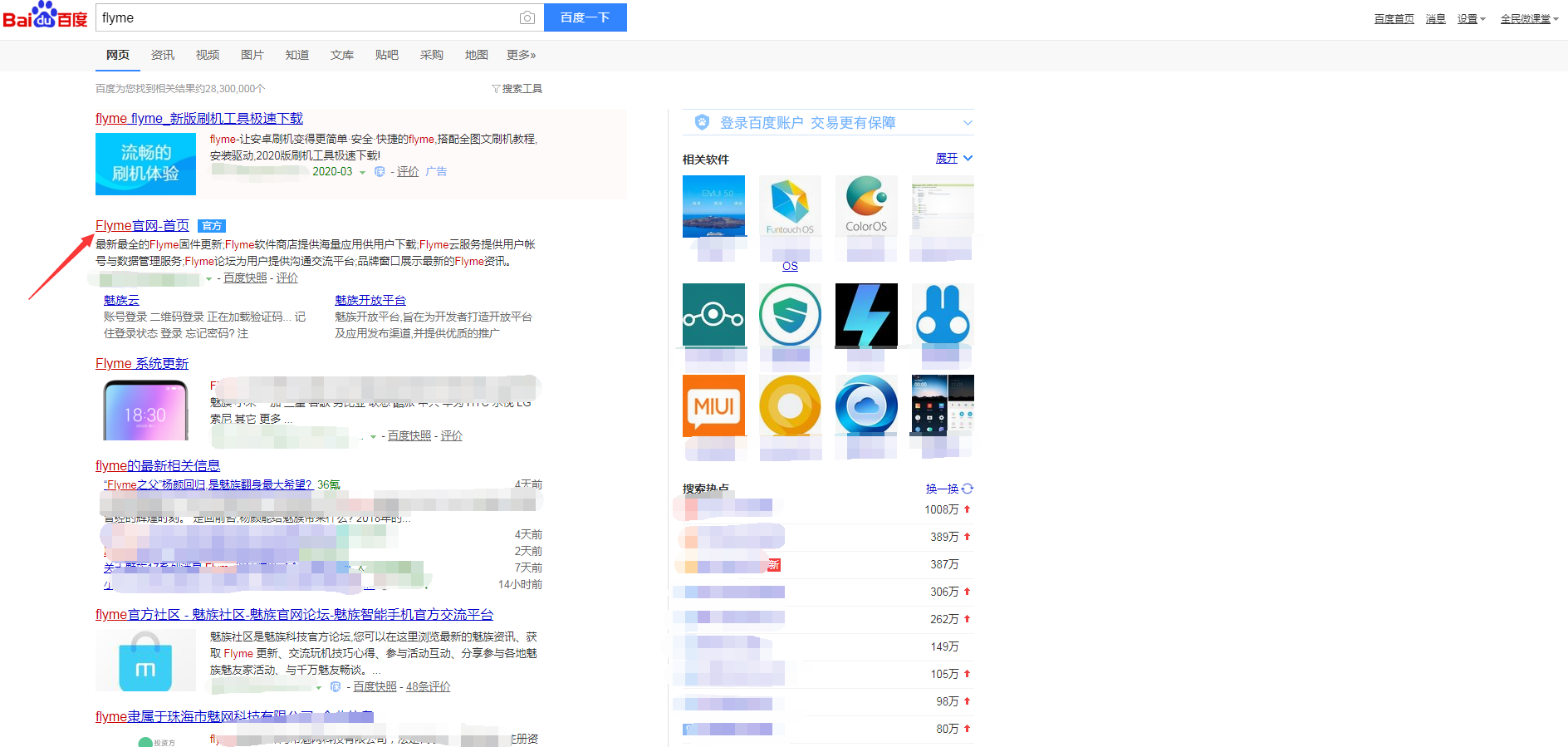Image resolution: width=1568 pixels, height=747 pixels.
Task: Expand the login banner chevron
Action: click(x=968, y=123)
